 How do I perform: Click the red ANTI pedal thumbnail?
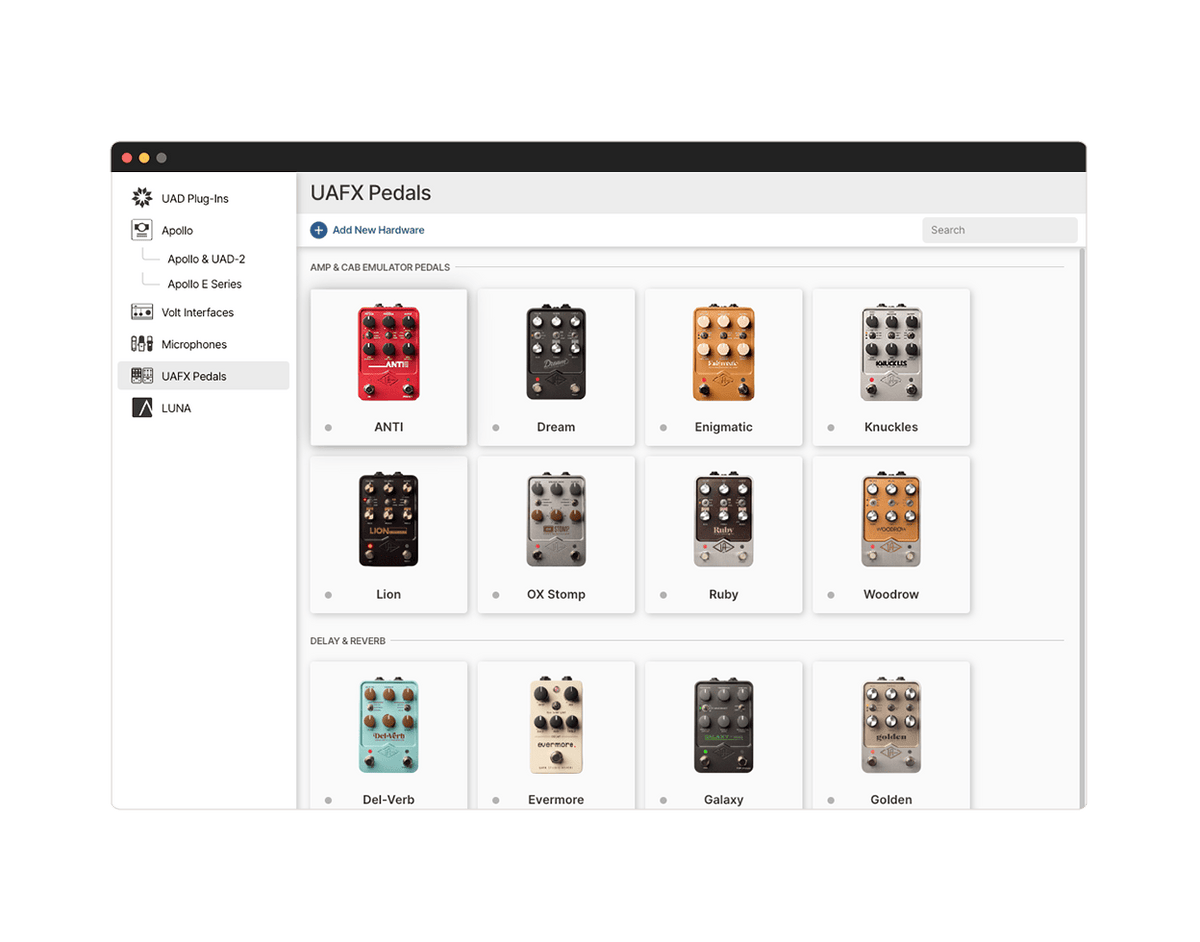(x=388, y=352)
